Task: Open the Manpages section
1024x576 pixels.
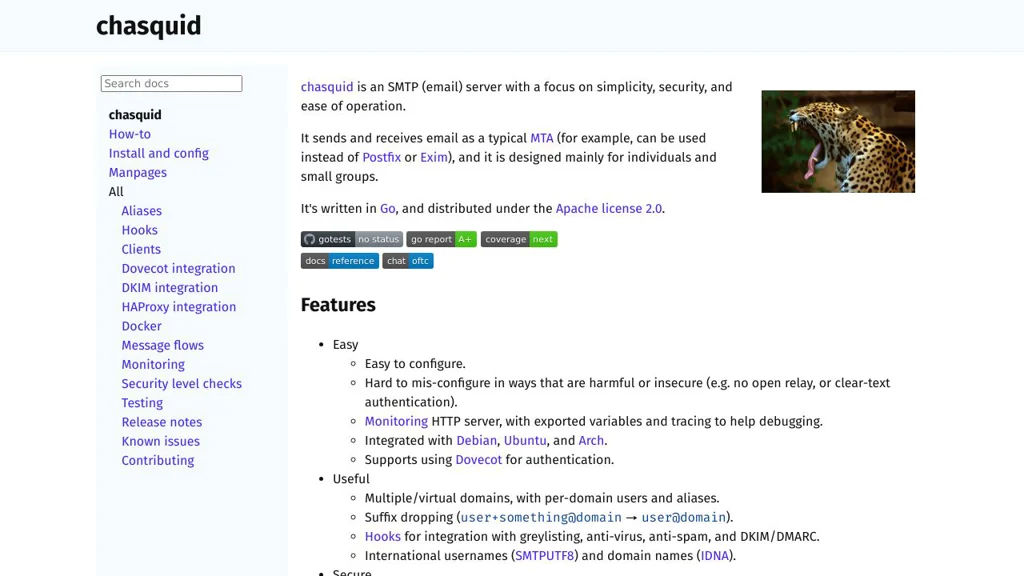Action: coord(138,172)
